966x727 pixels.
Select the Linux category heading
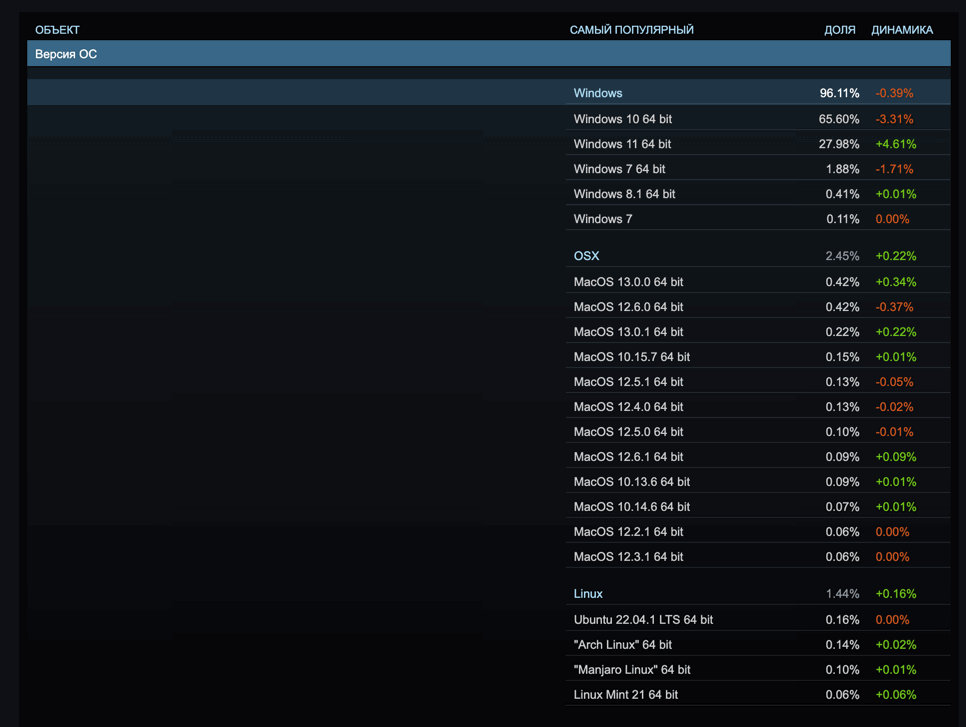pos(588,593)
